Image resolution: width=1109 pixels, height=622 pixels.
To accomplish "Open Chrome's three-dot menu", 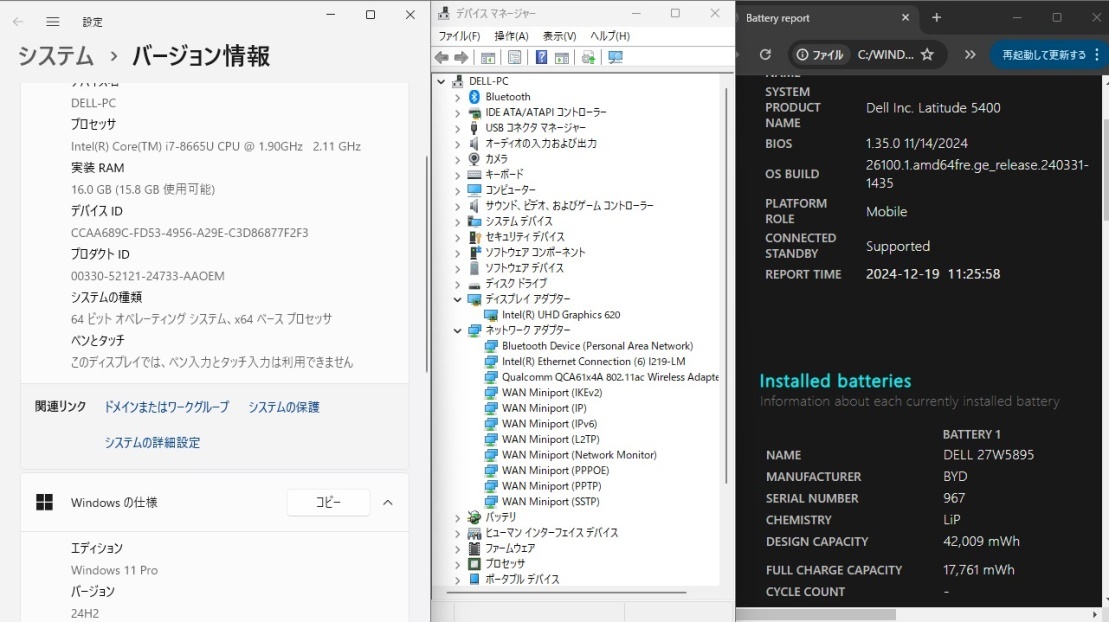I will pyautogui.click(x=1096, y=56).
